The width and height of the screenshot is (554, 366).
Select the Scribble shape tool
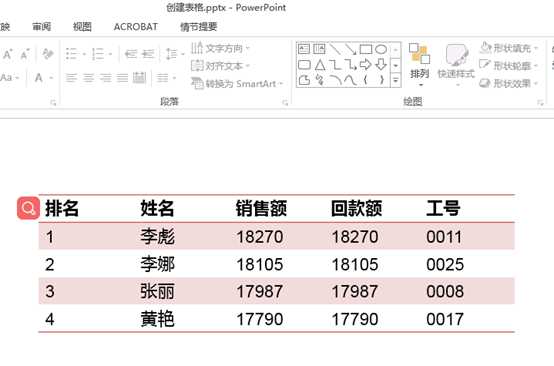[x=320, y=80]
